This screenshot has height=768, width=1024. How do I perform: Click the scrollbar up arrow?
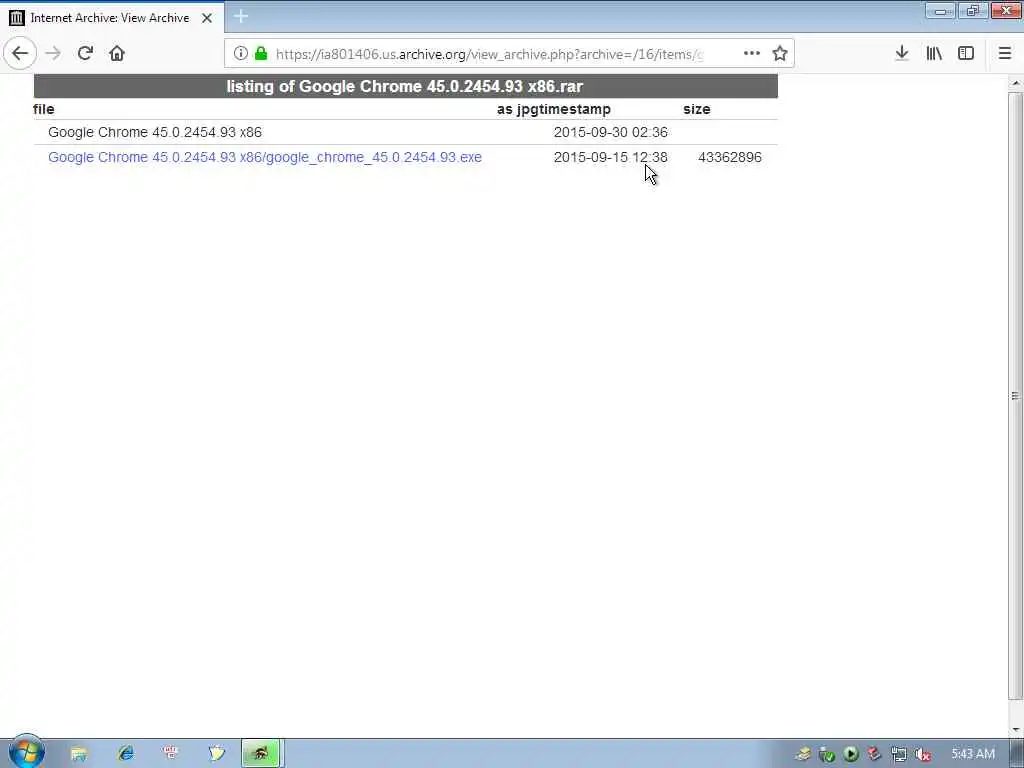1015,84
